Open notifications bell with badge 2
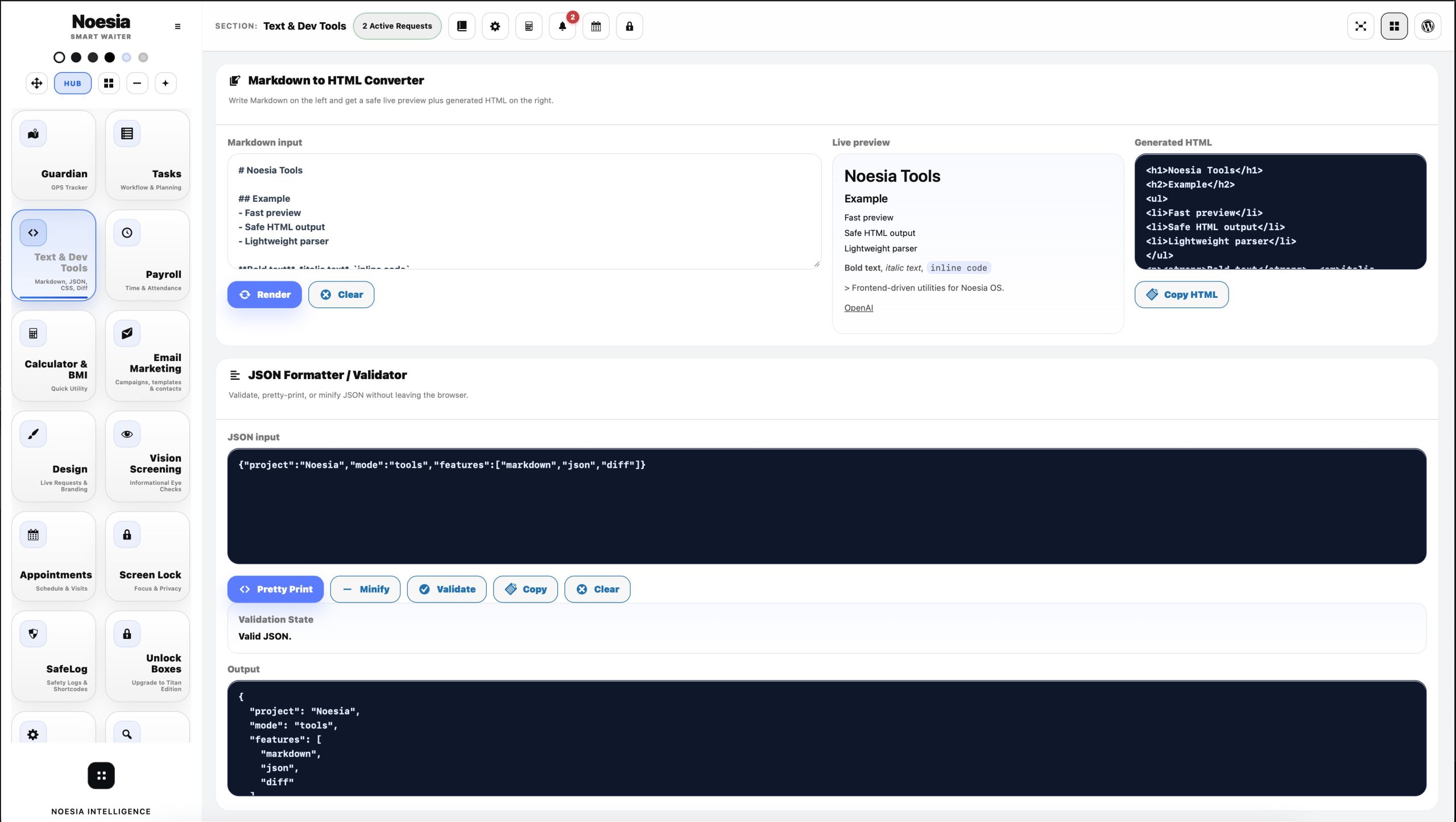 coord(562,26)
